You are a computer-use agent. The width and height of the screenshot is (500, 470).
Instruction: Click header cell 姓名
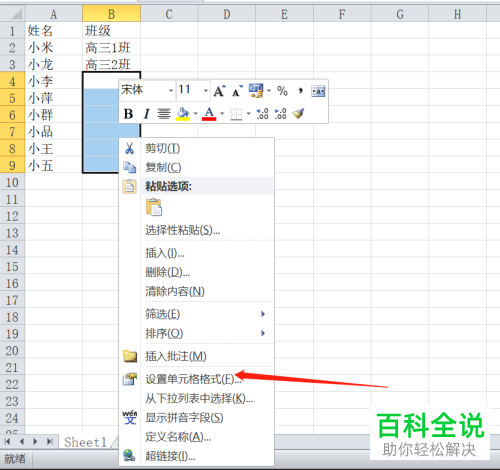tap(54, 31)
